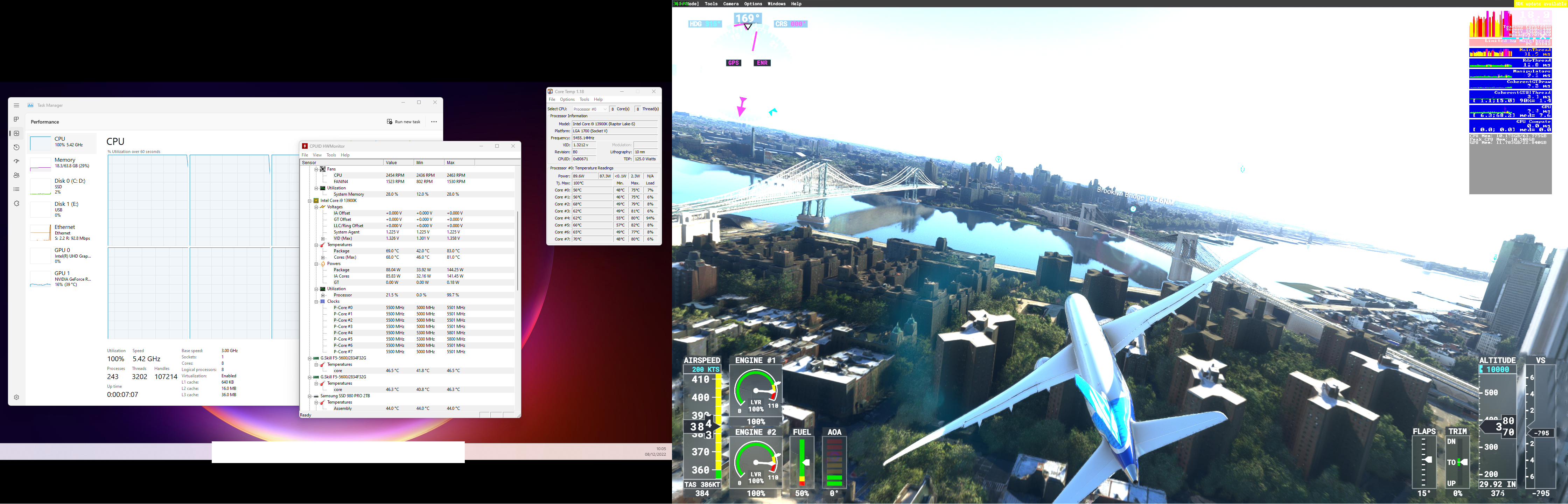Click Run new task in Task Manager
This screenshot has width=1568, height=504.
[404, 122]
